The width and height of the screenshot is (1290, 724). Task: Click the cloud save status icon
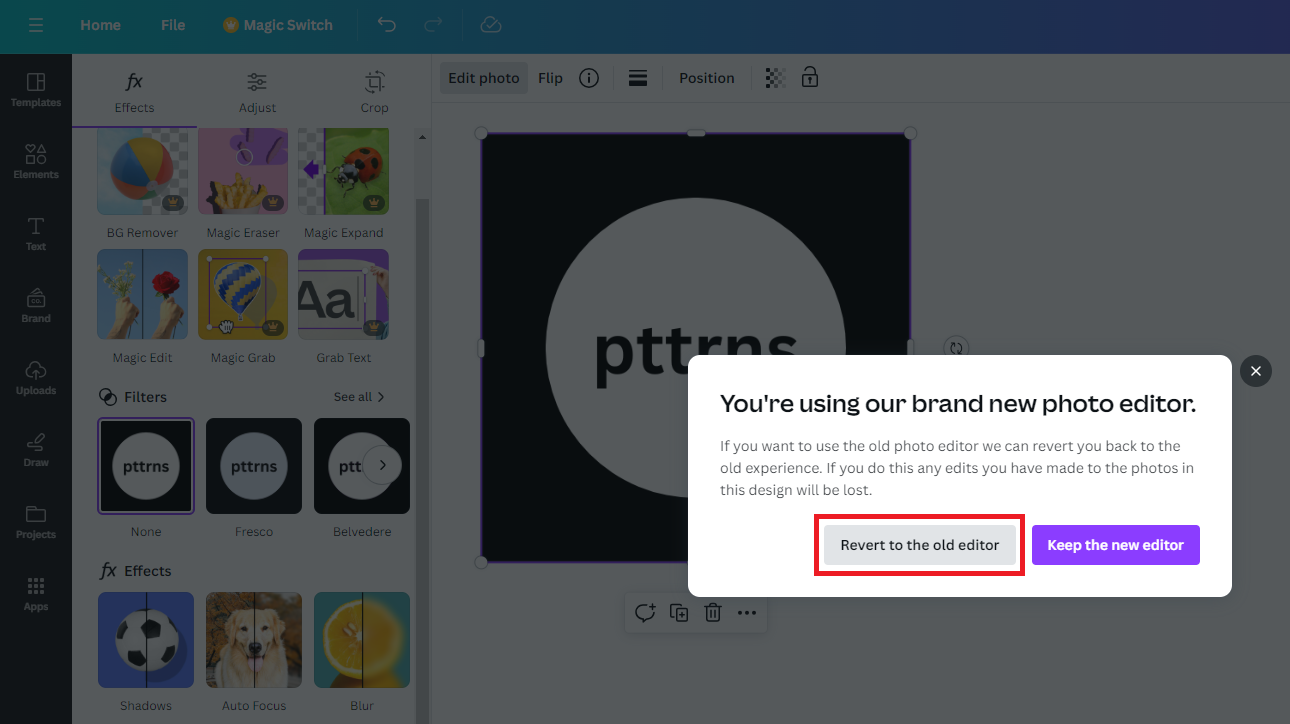click(490, 25)
